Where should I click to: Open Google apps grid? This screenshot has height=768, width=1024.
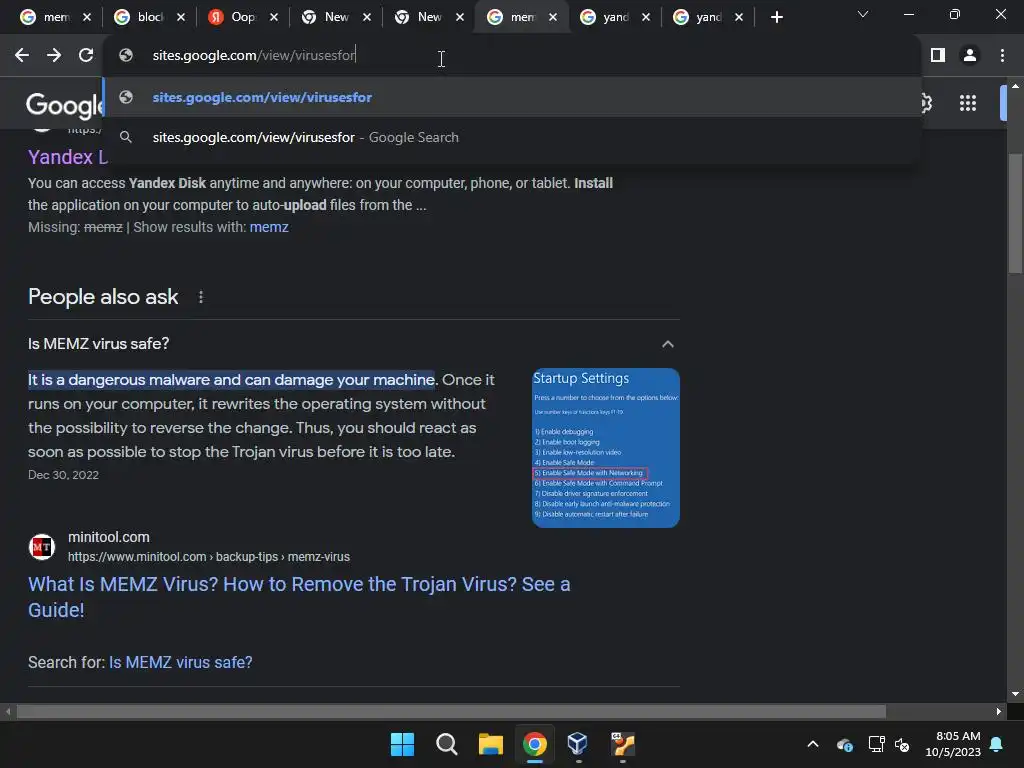click(968, 103)
